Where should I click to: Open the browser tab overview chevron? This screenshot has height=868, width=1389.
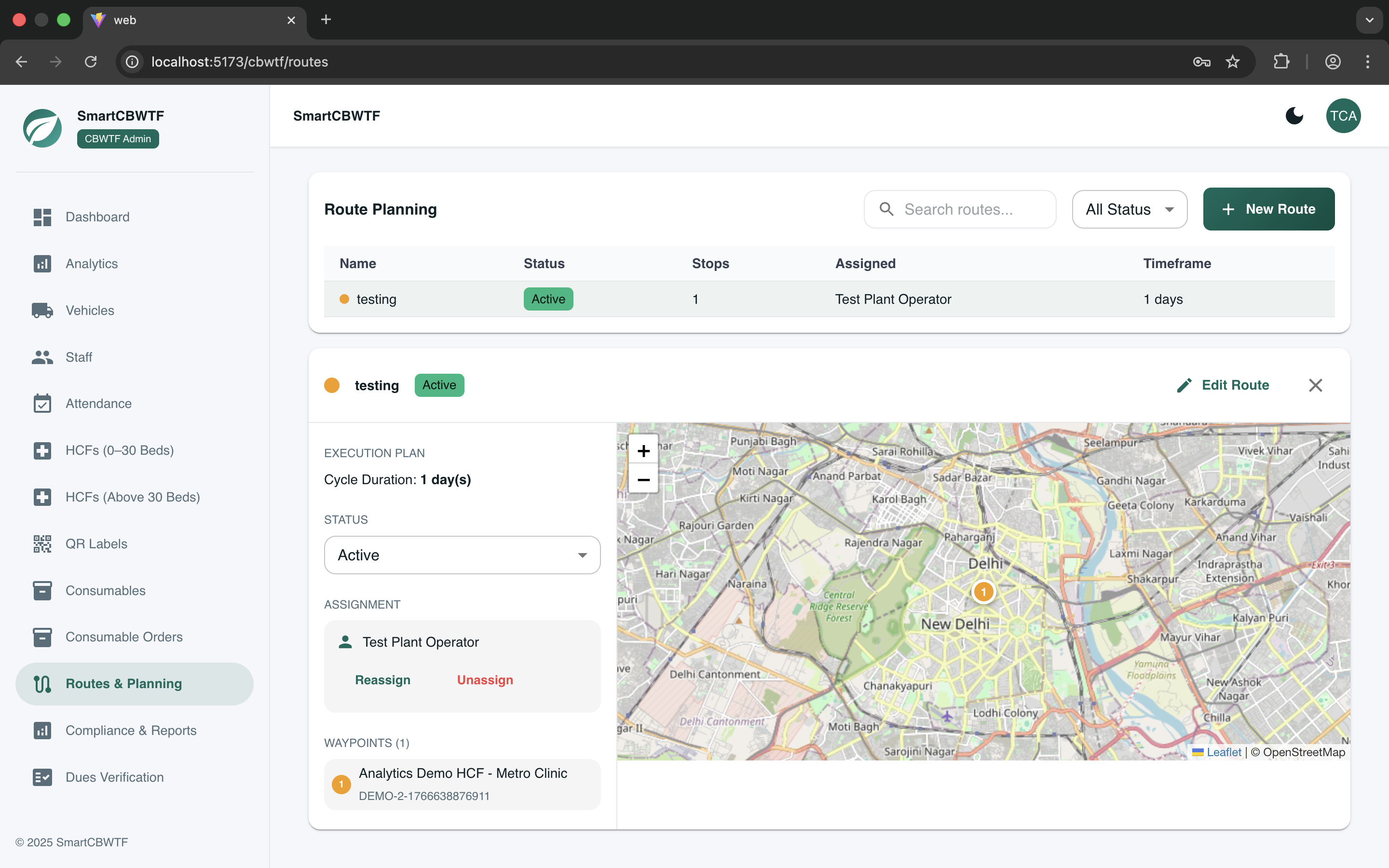click(x=1370, y=20)
